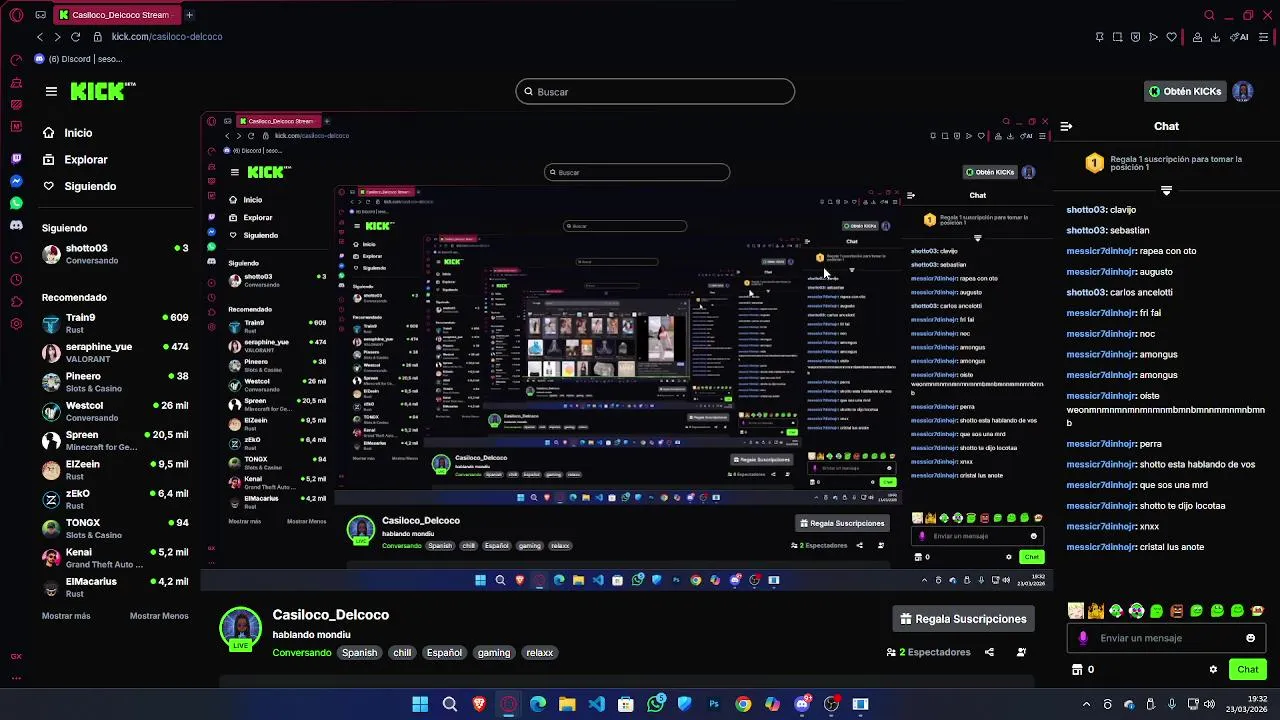Open chat settings gear icon

(1213, 669)
